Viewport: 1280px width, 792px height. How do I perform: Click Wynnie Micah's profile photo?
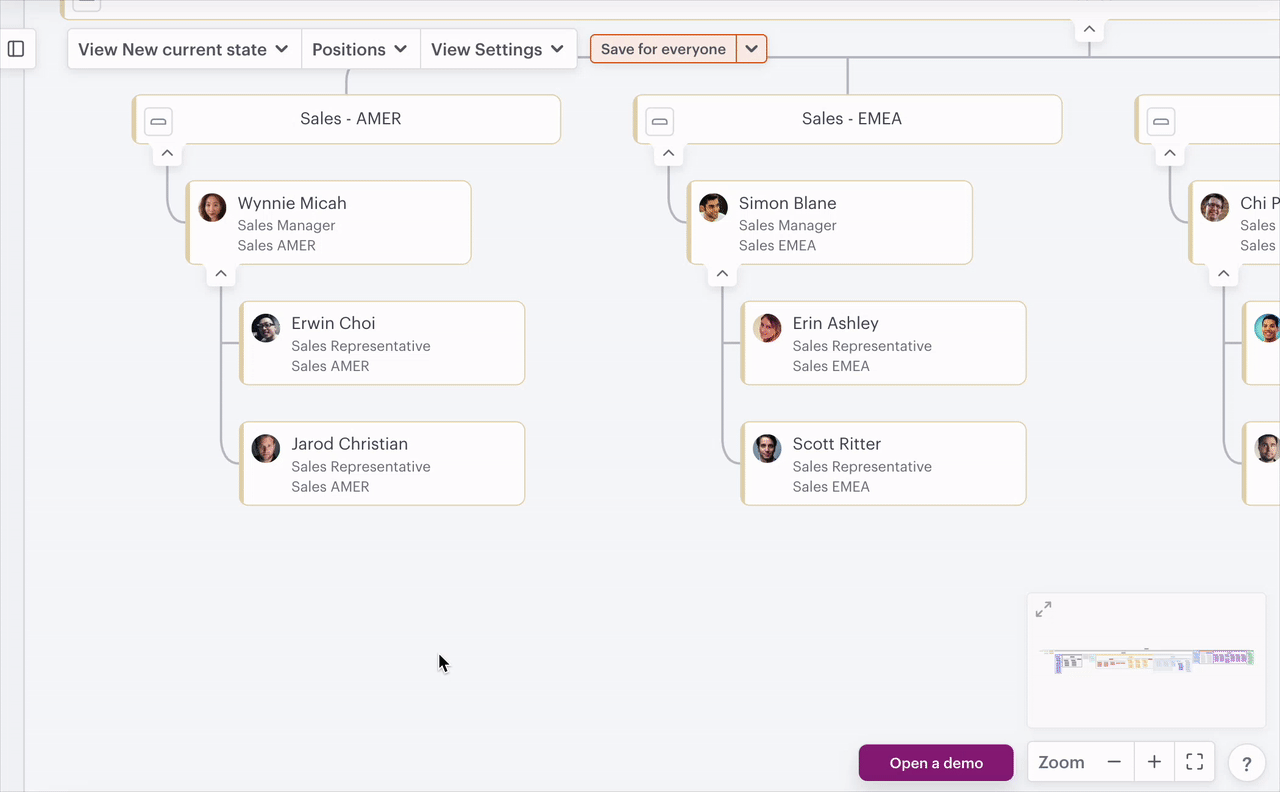tap(212, 207)
